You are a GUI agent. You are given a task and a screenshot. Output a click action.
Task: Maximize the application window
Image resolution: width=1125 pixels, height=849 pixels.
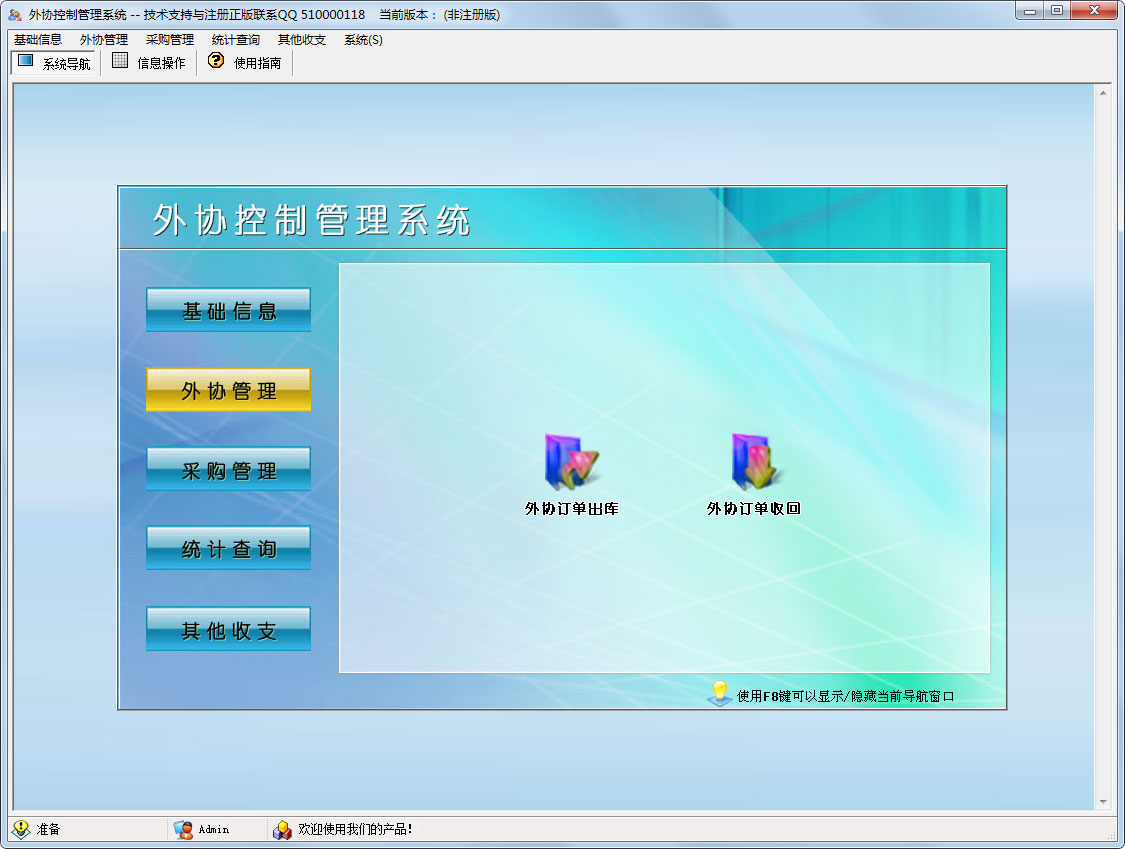click(x=1057, y=11)
